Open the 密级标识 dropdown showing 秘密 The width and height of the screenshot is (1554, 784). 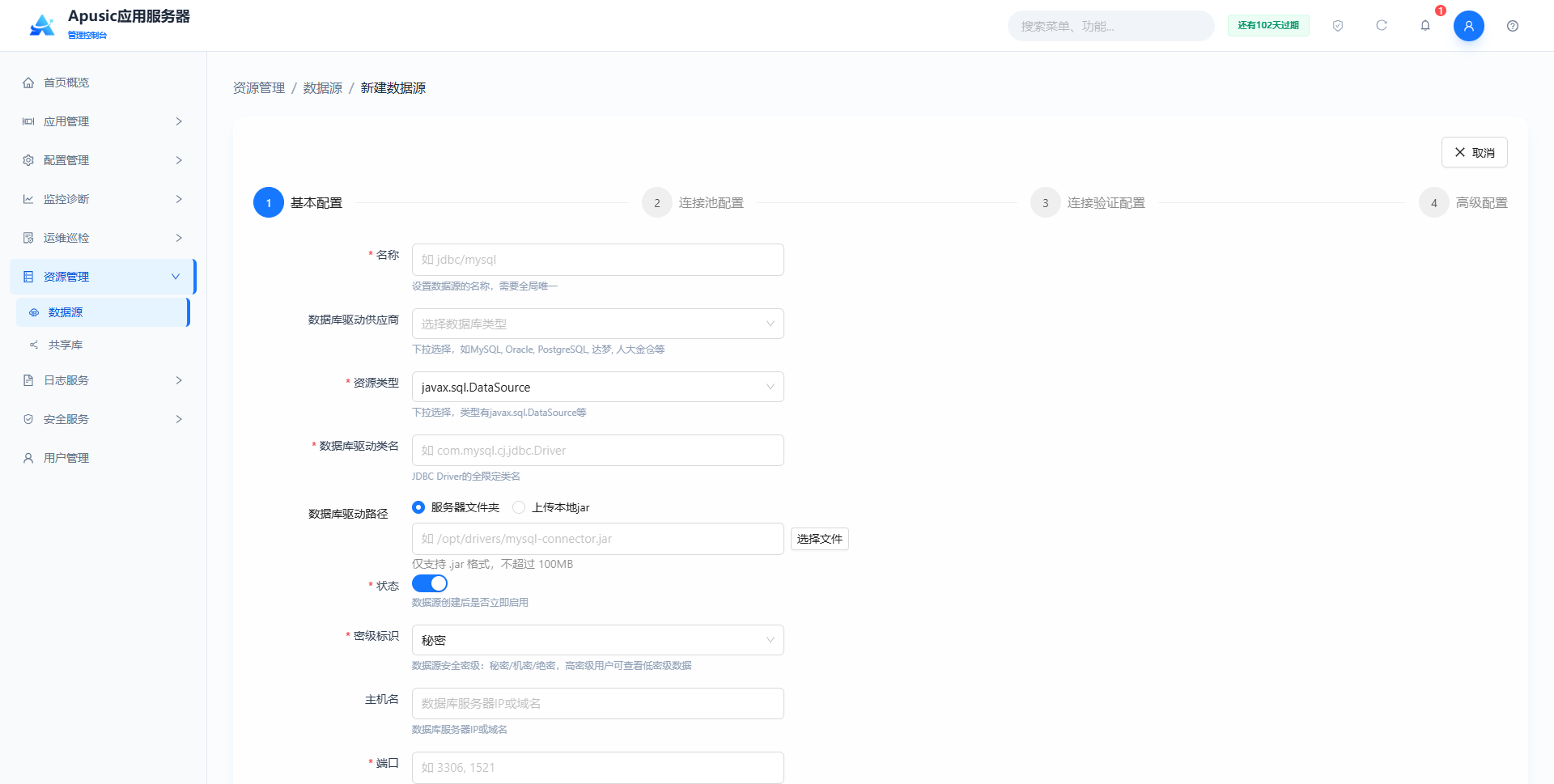598,640
